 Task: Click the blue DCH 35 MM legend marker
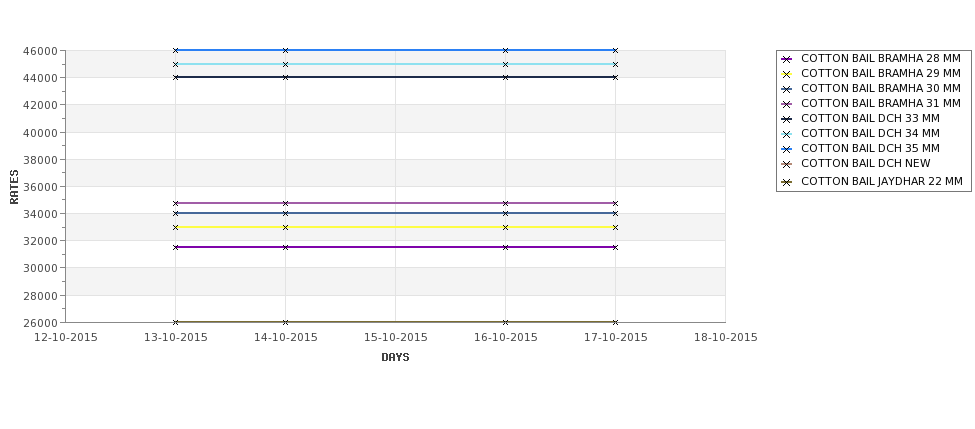[x=786, y=149]
